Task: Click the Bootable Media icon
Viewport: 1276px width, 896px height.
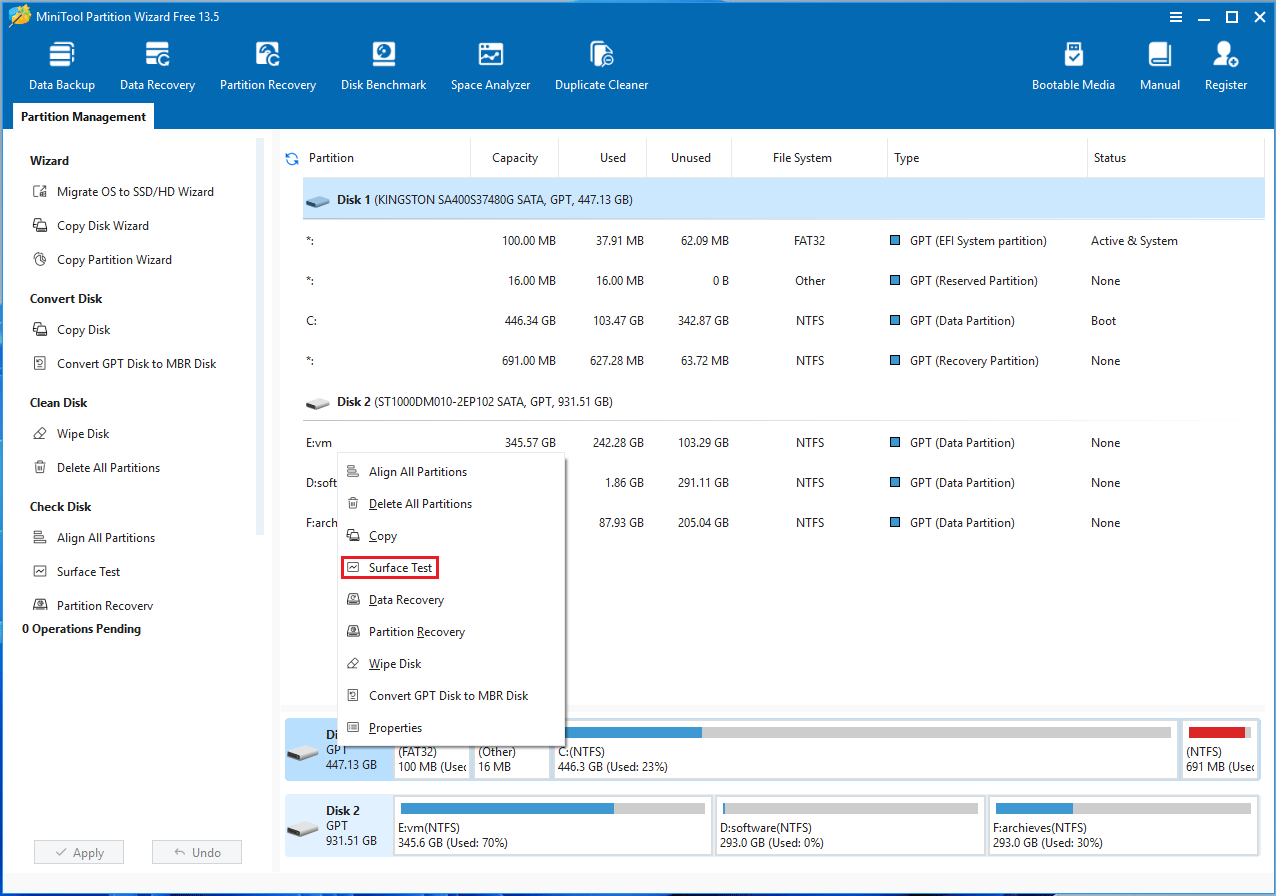Action: pos(1073,62)
